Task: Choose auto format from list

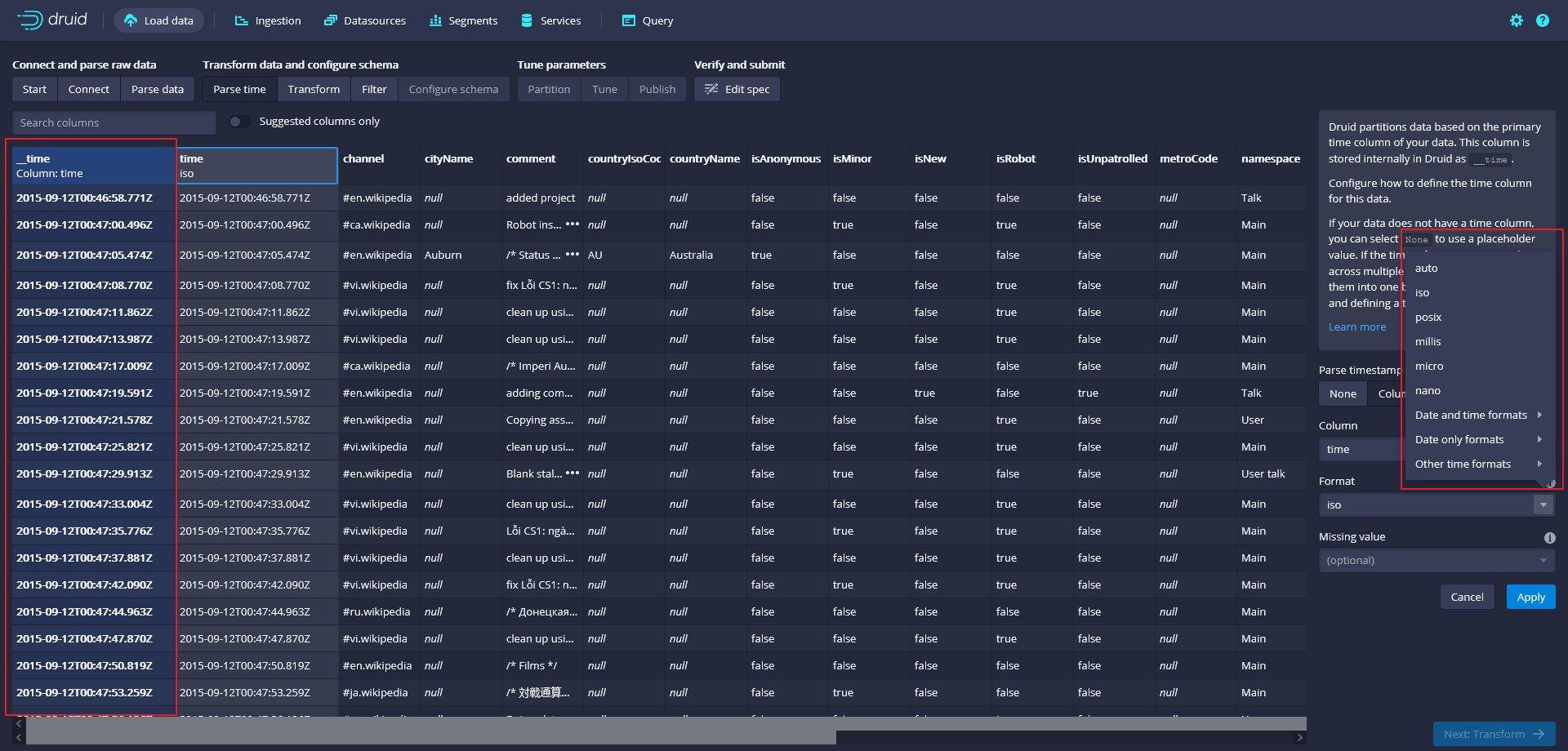Action: click(1479, 268)
